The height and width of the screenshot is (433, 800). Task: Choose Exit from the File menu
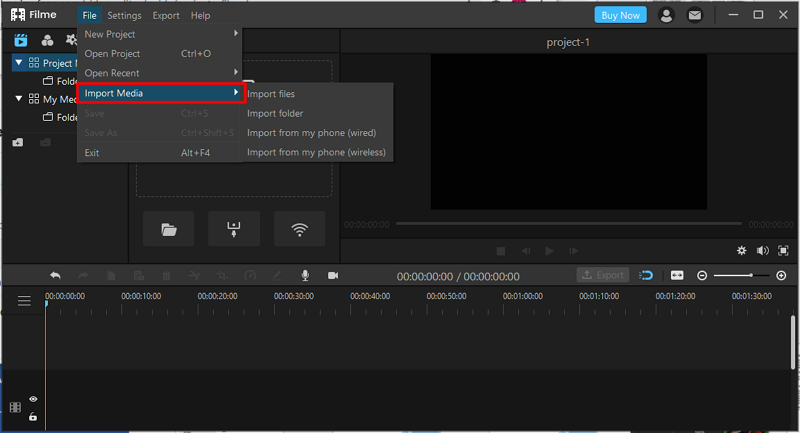click(159, 152)
